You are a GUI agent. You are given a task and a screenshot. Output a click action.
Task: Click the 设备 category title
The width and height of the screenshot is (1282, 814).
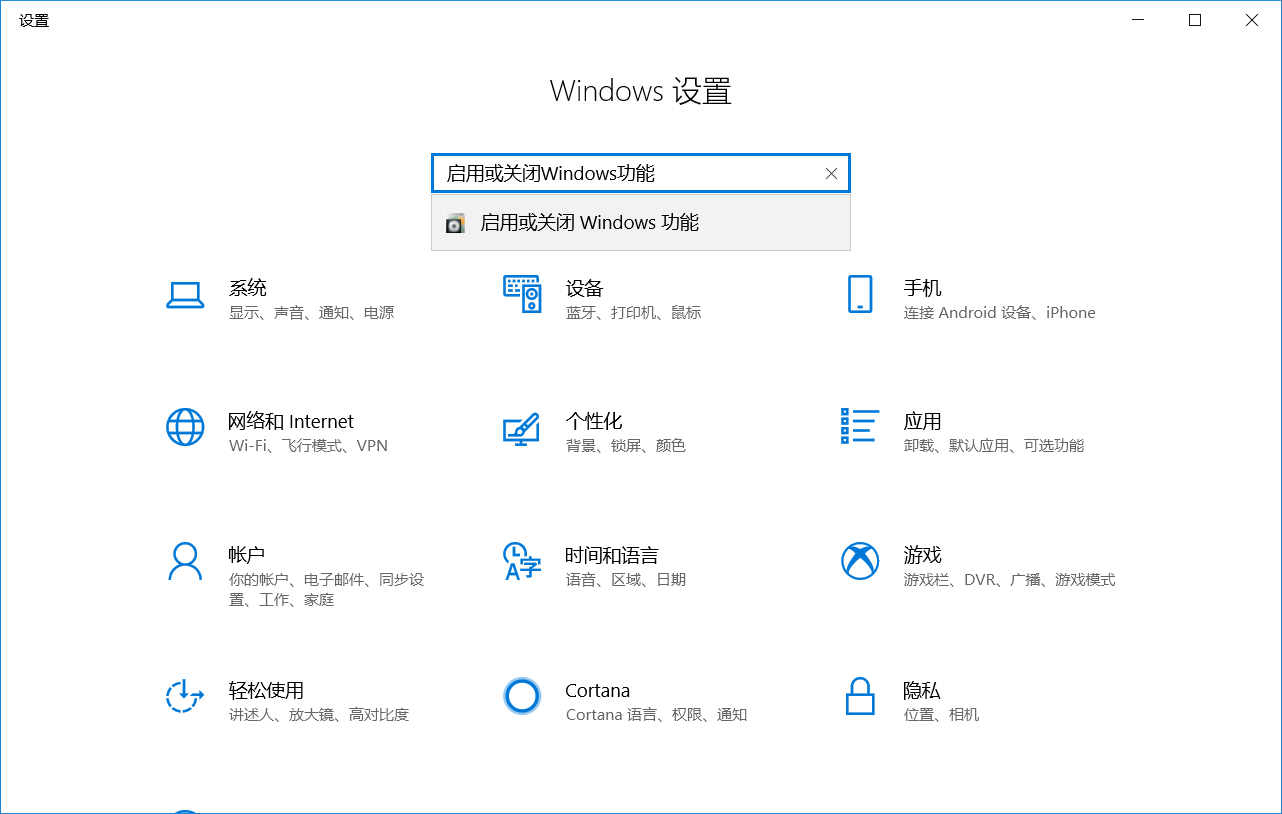(x=585, y=288)
